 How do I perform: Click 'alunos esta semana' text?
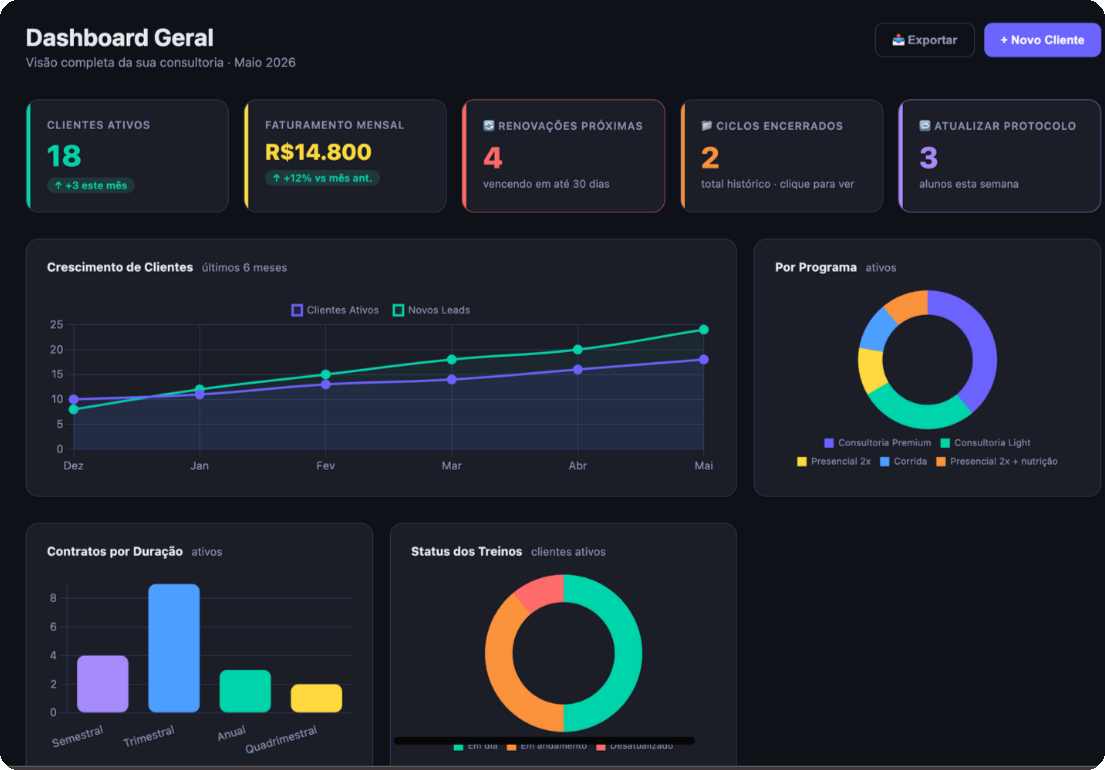[x=968, y=184]
